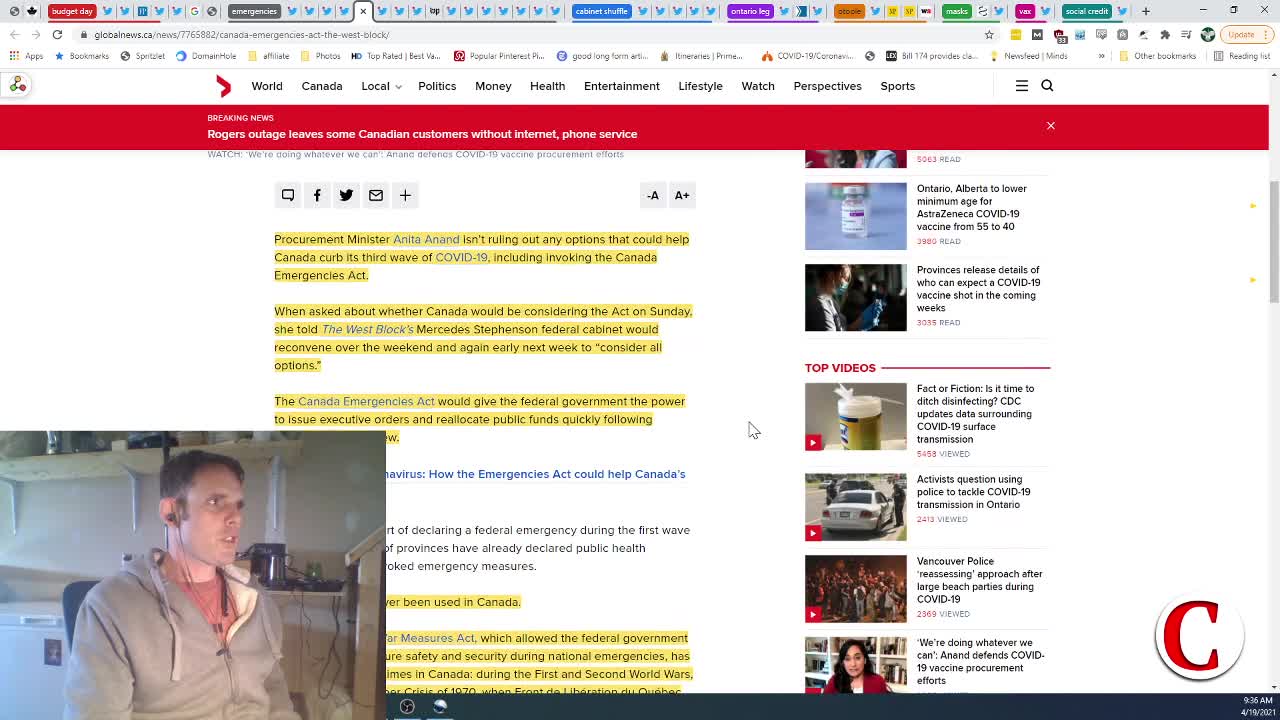This screenshot has width=1280, height=720.
Task: Share article by email
Action: 376,195
